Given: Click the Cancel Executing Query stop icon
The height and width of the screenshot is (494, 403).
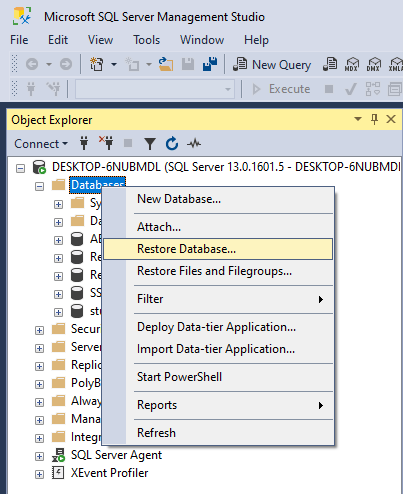Looking at the screenshot, I should 329,89.
